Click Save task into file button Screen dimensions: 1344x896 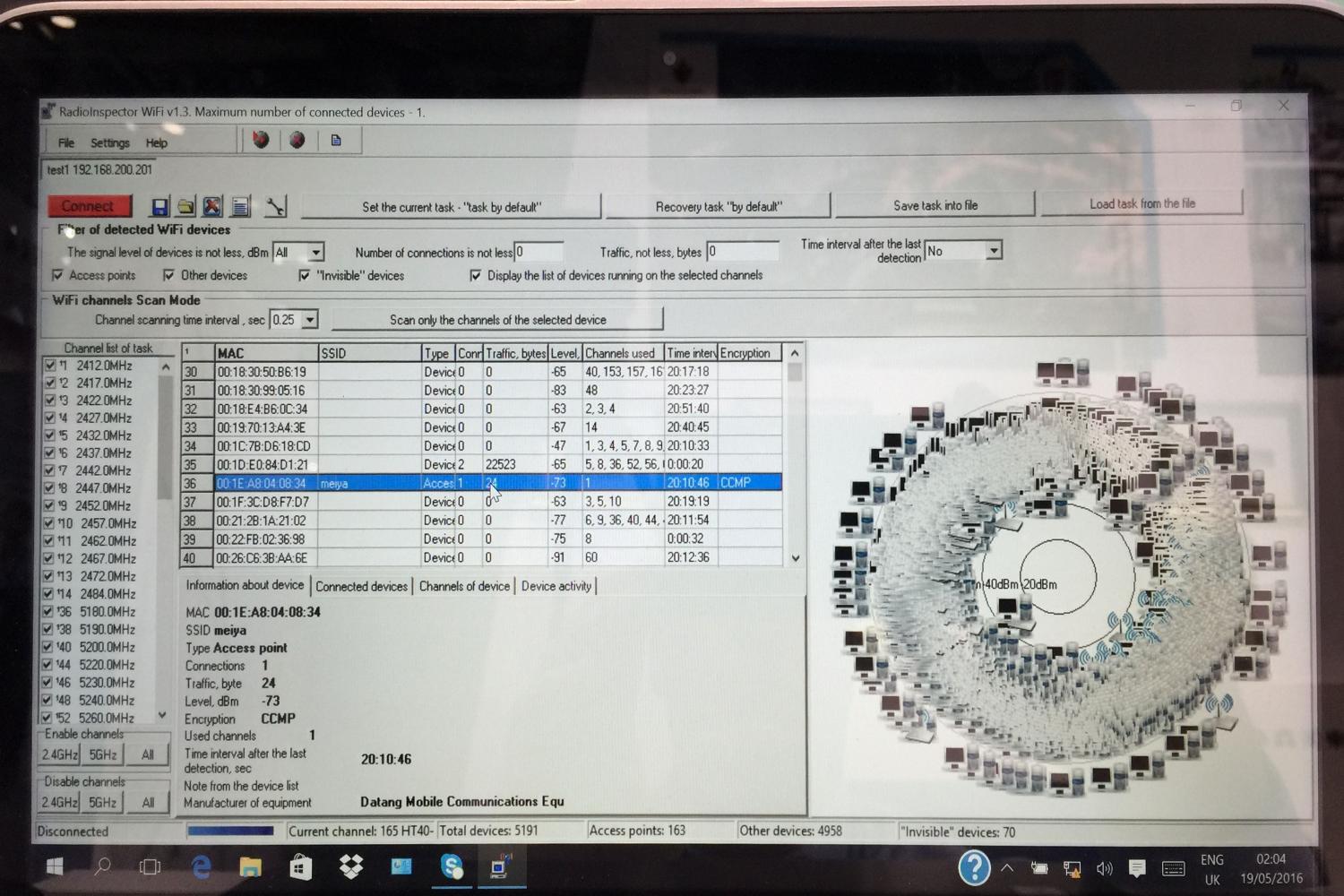tap(935, 205)
